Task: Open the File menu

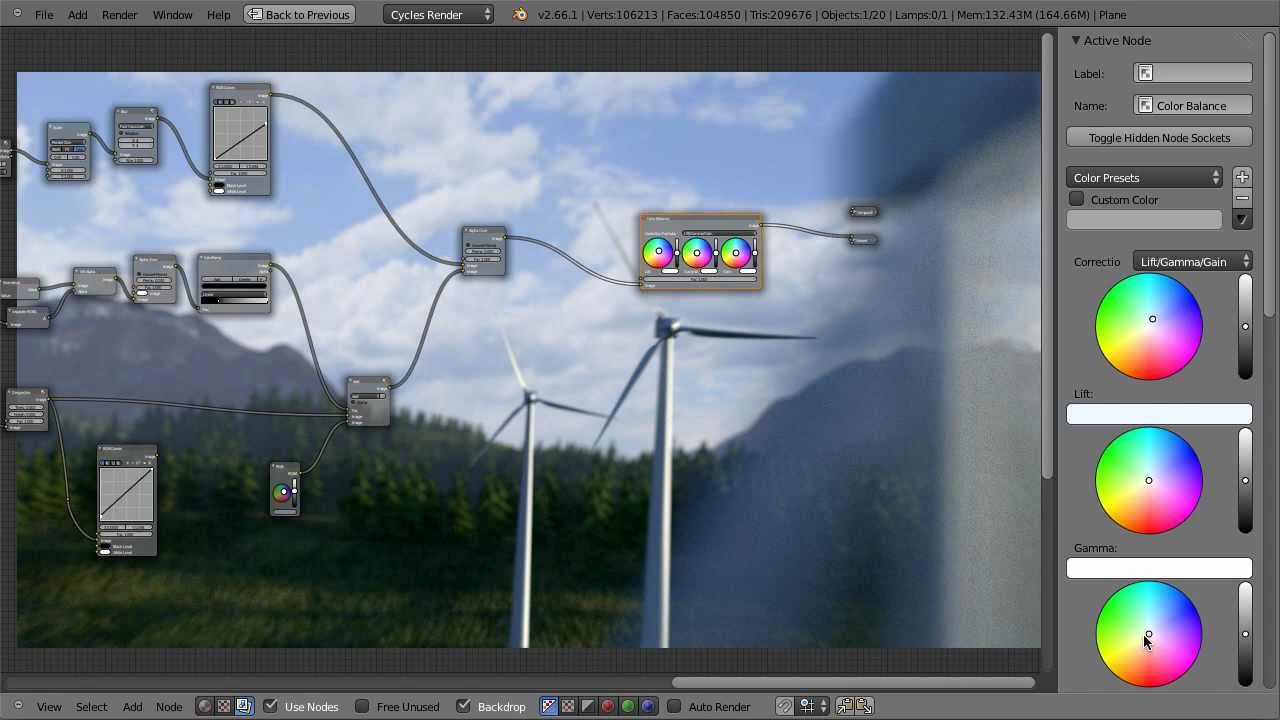Action: pyautogui.click(x=44, y=15)
